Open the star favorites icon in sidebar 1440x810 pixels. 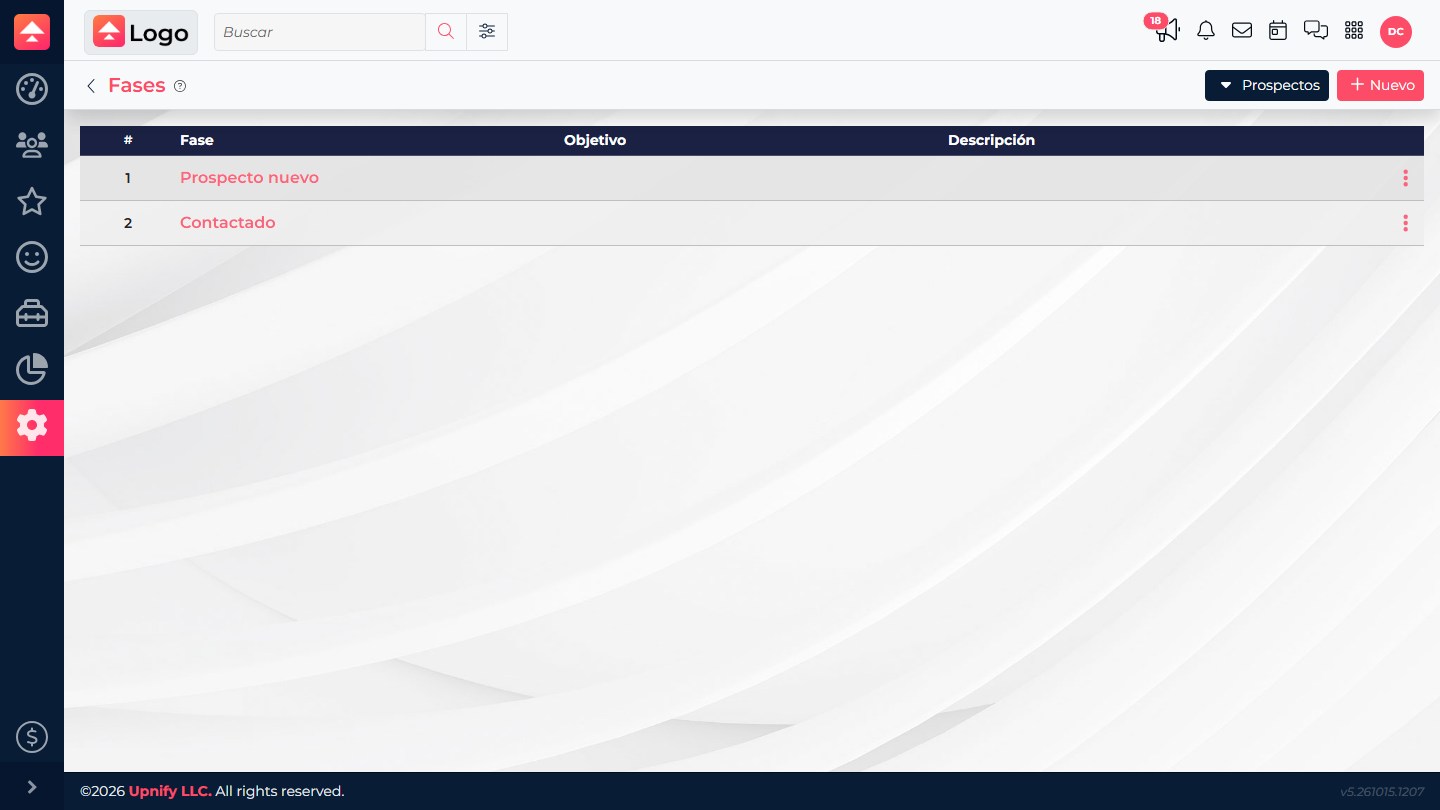tap(32, 201)
